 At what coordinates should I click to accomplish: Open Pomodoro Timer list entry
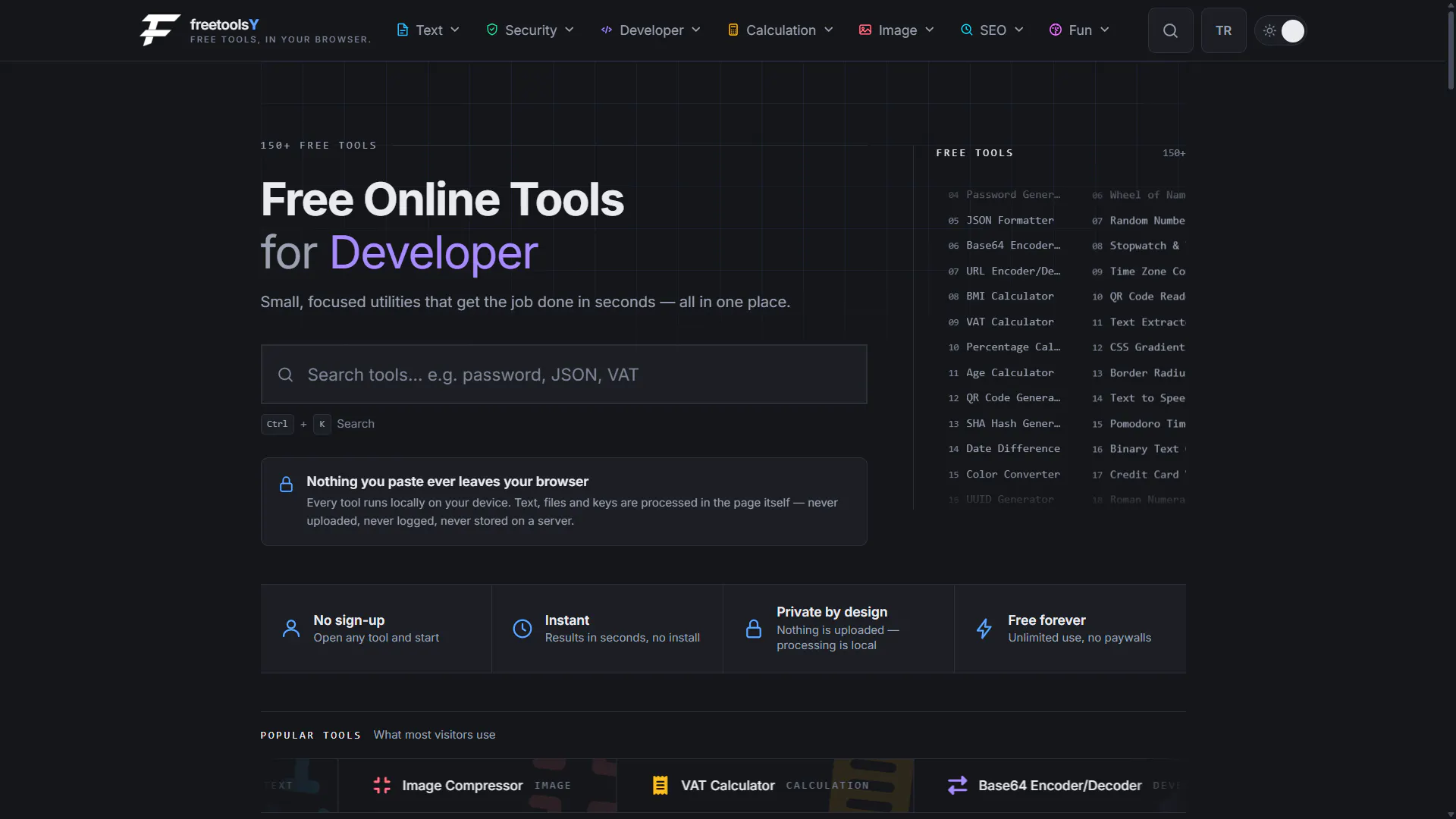click(x=1139, y=424)
